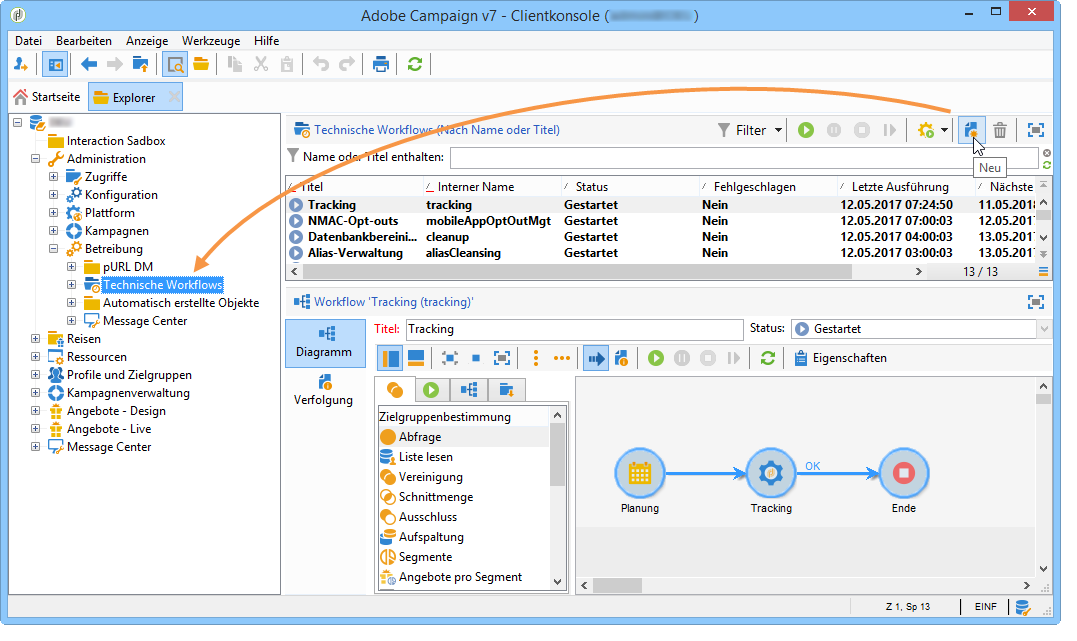Image resolution: width=1077 pixels, height=641 pixels.
Task: Expand the Zugriffe tree node
Action: tap(54, 177)
